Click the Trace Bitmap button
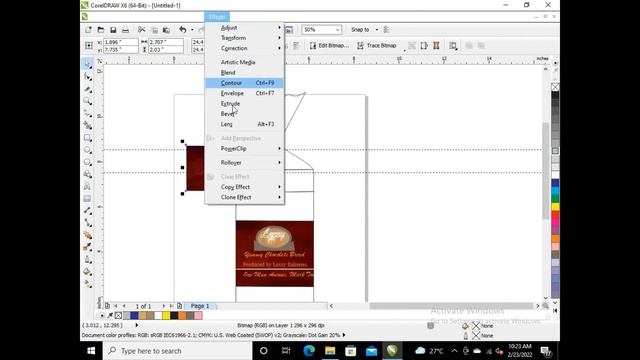The image size is (640, 360). click(377, 46)
